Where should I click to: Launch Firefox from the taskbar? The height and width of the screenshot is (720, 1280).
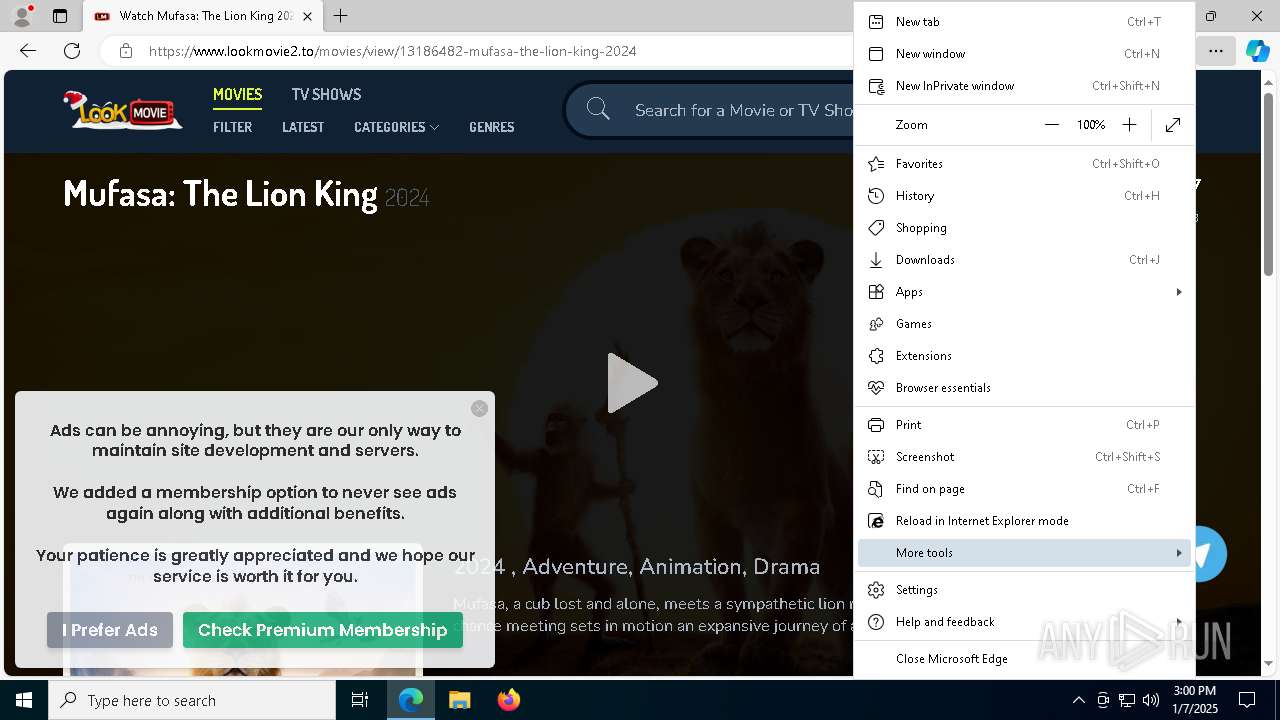508,700
